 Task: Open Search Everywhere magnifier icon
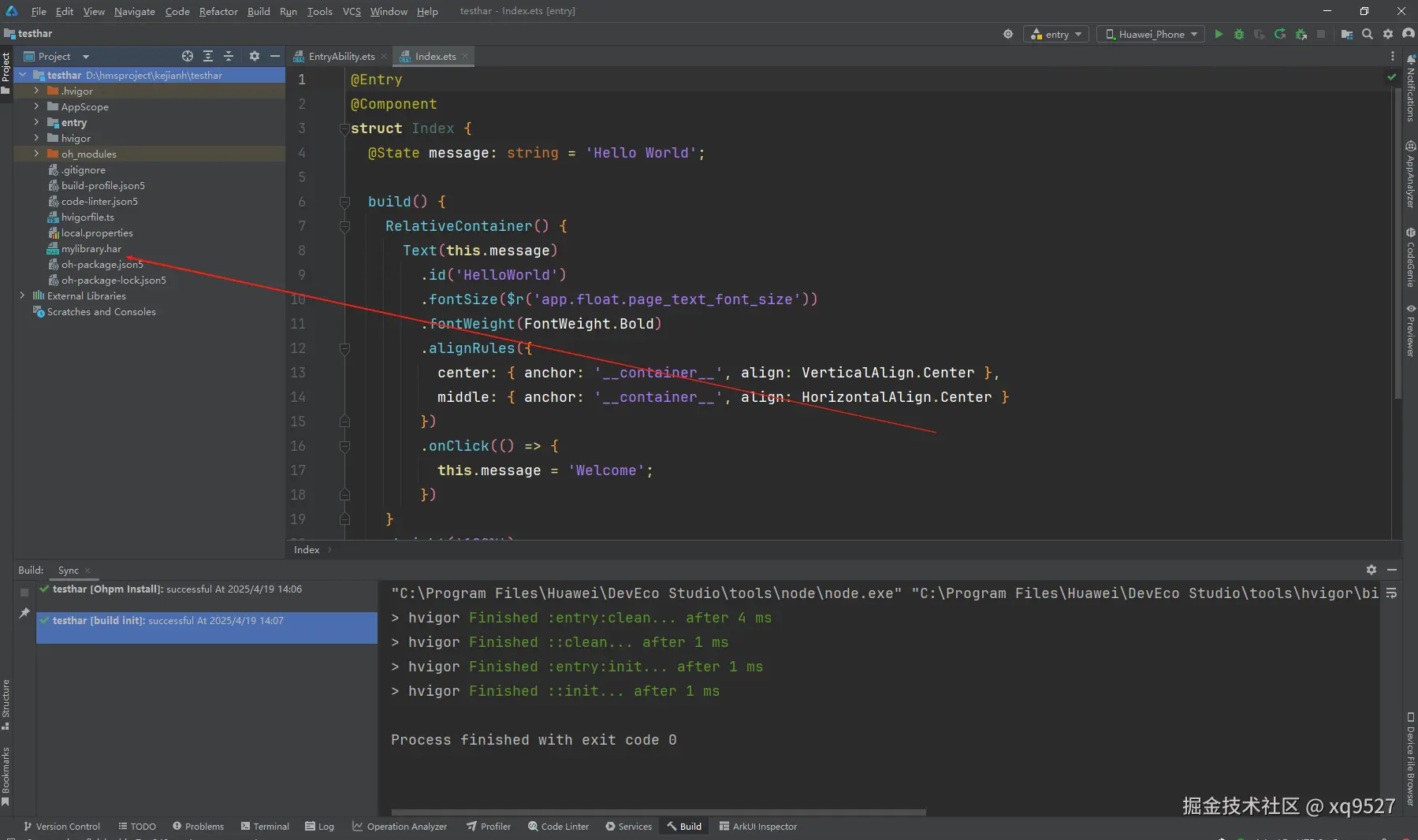[x=1368, y=34]
